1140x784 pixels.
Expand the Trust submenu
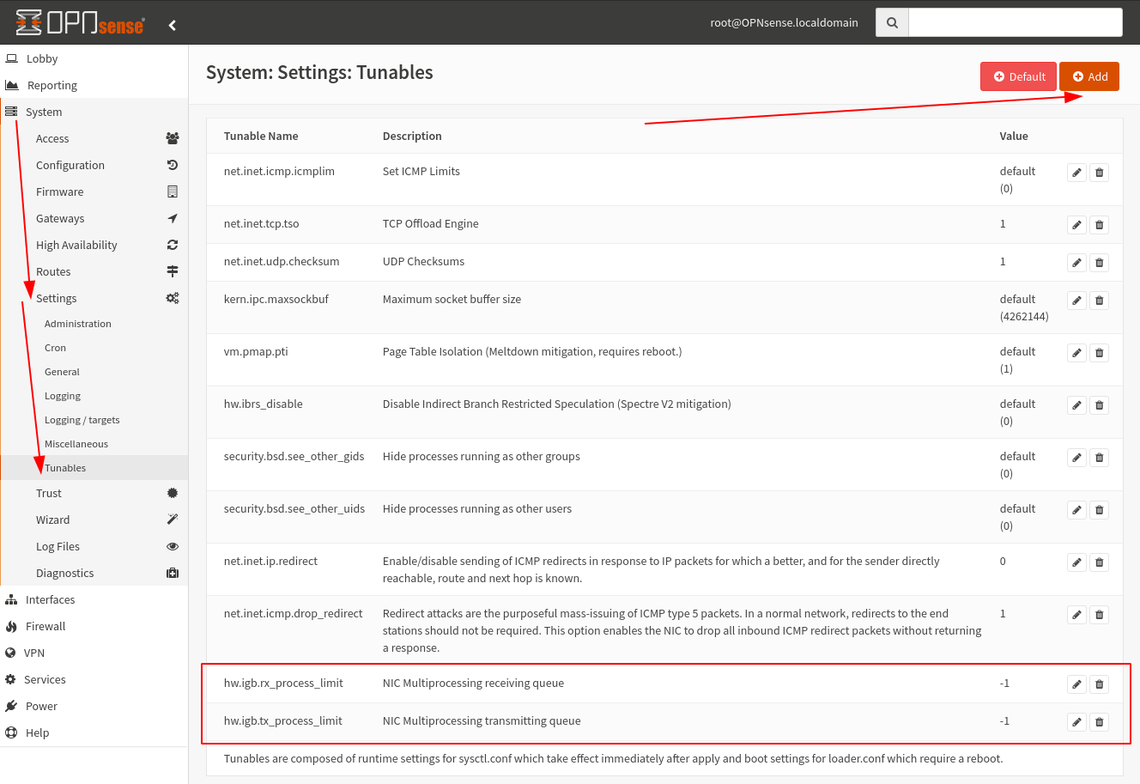95,493
